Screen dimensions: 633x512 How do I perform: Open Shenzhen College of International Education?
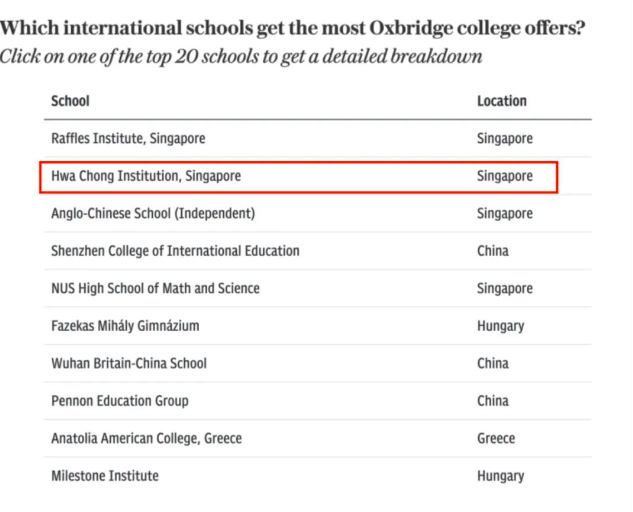click(175, 251)
